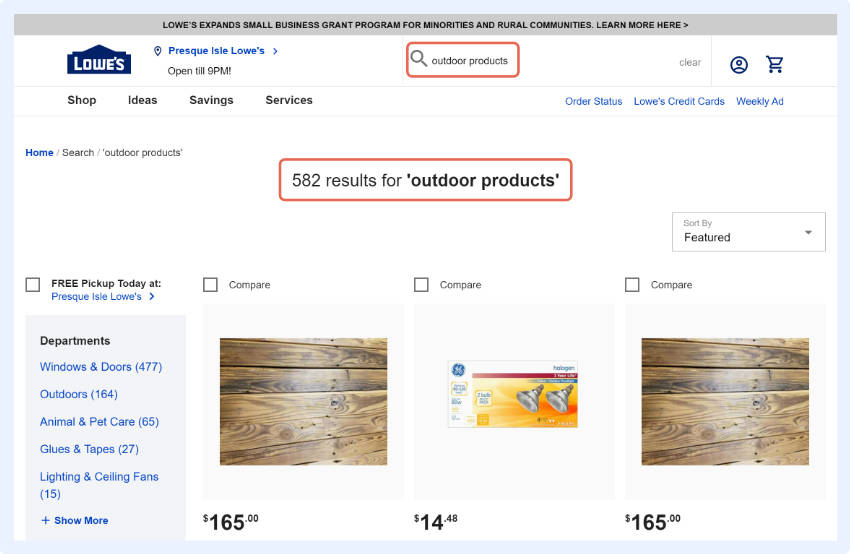Click the store location pin icon
The image size is (850, 554).
158,51
